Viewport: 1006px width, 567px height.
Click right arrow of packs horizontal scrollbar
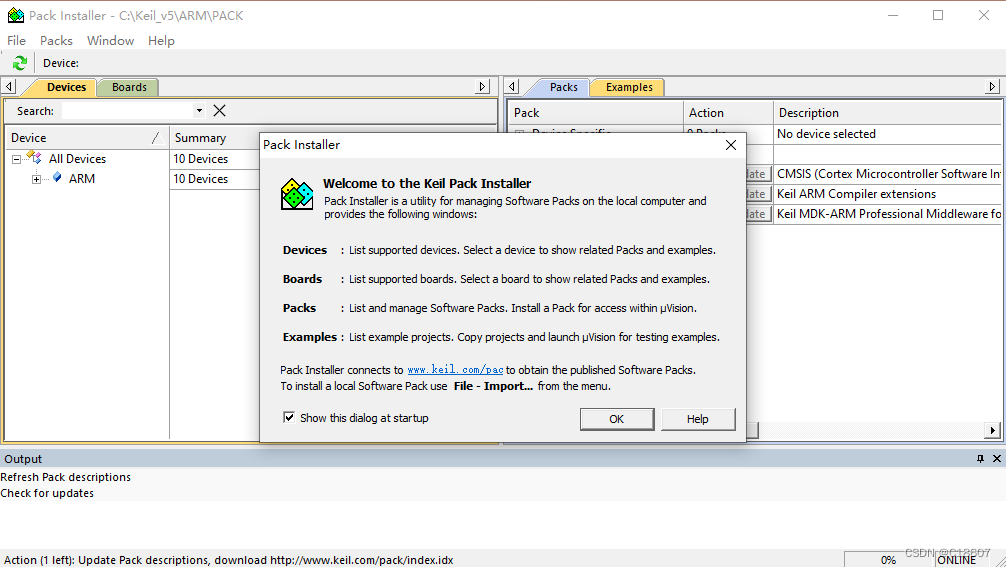click(993, 430)
